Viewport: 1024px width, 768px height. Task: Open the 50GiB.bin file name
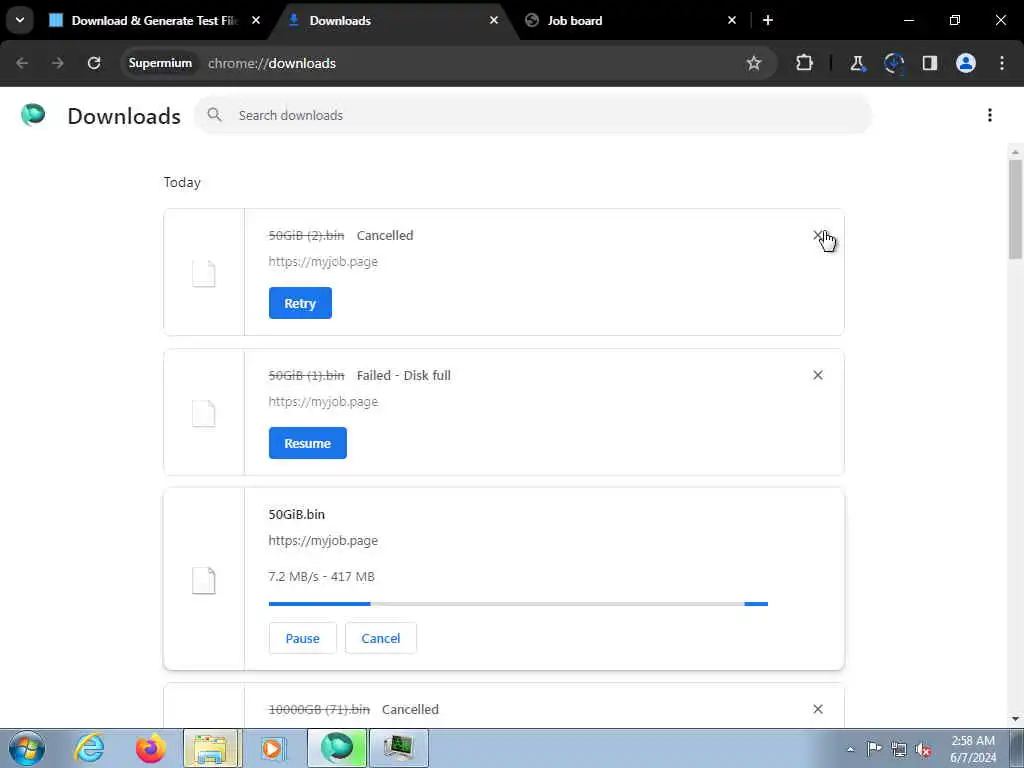(296, 515)
